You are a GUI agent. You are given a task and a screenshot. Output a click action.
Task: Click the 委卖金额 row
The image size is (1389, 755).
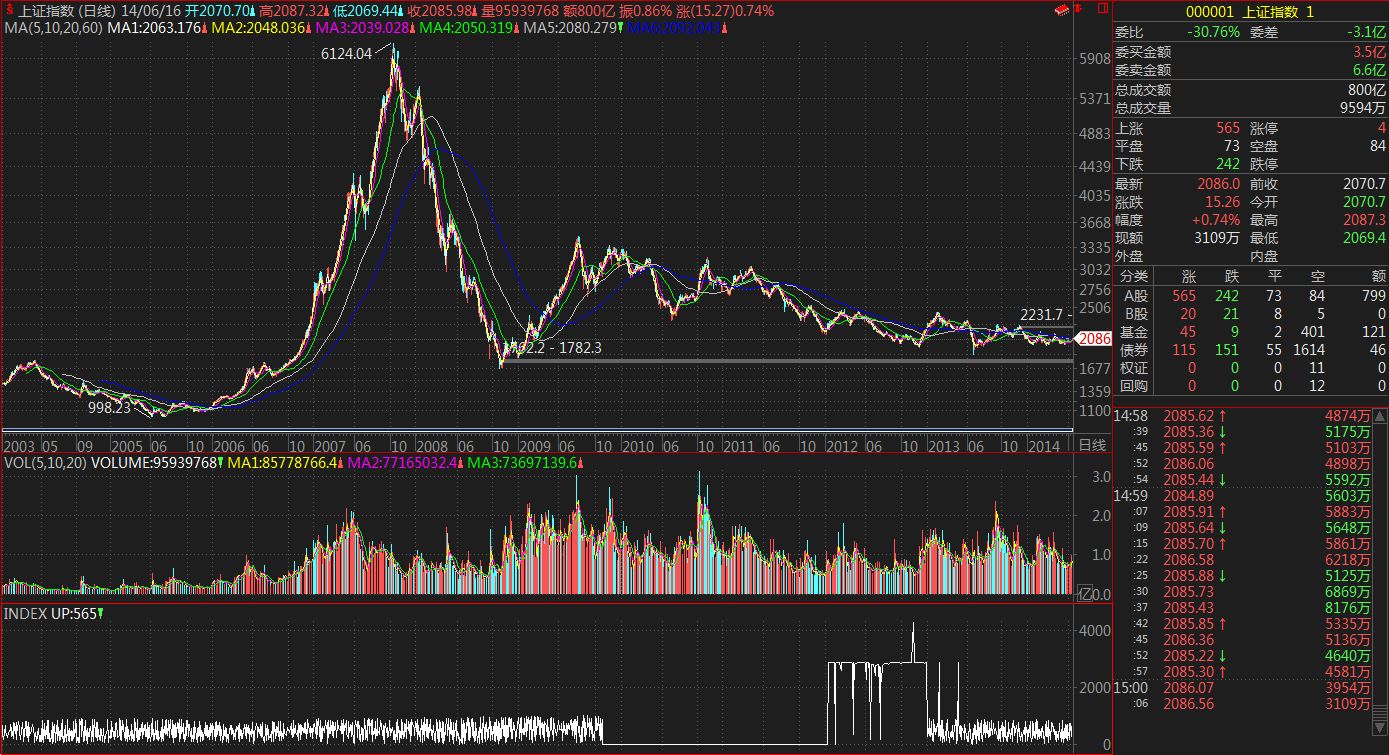(x=1251, y=70)
